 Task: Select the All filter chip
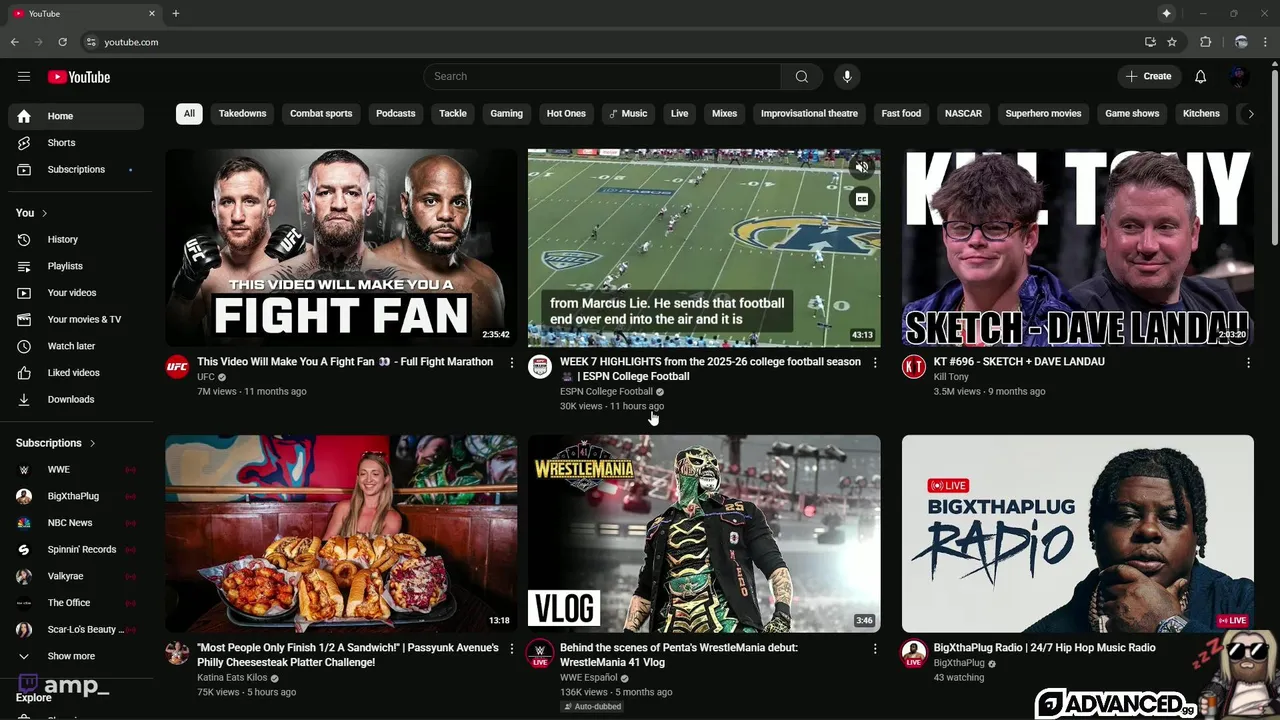coord(189,114)
